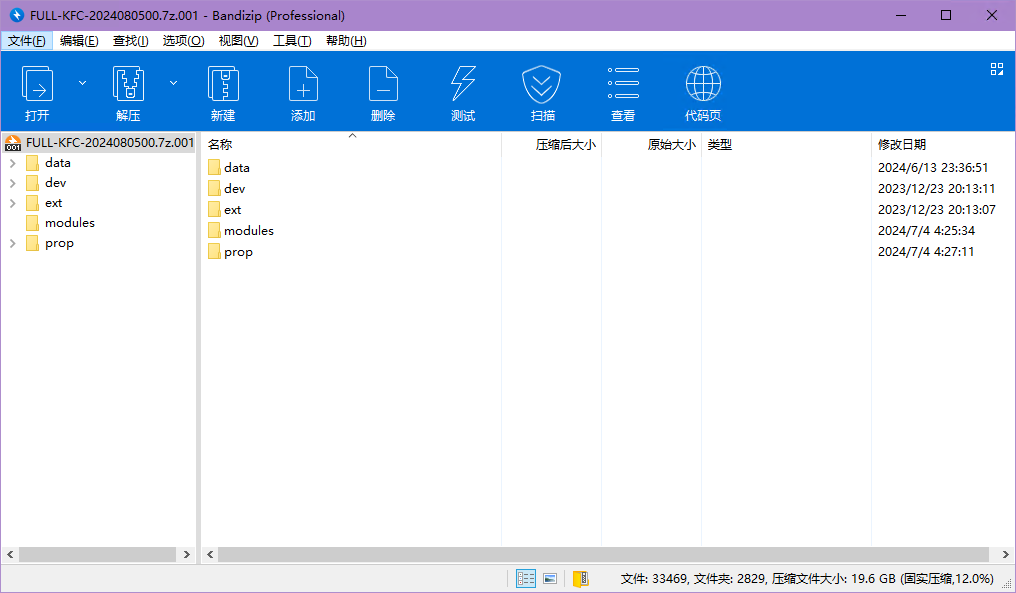Viewport: 1016px width, 593px height.
Task: Open the dropdown arrow next to Extract (解压)
Action: pos(173,83)
